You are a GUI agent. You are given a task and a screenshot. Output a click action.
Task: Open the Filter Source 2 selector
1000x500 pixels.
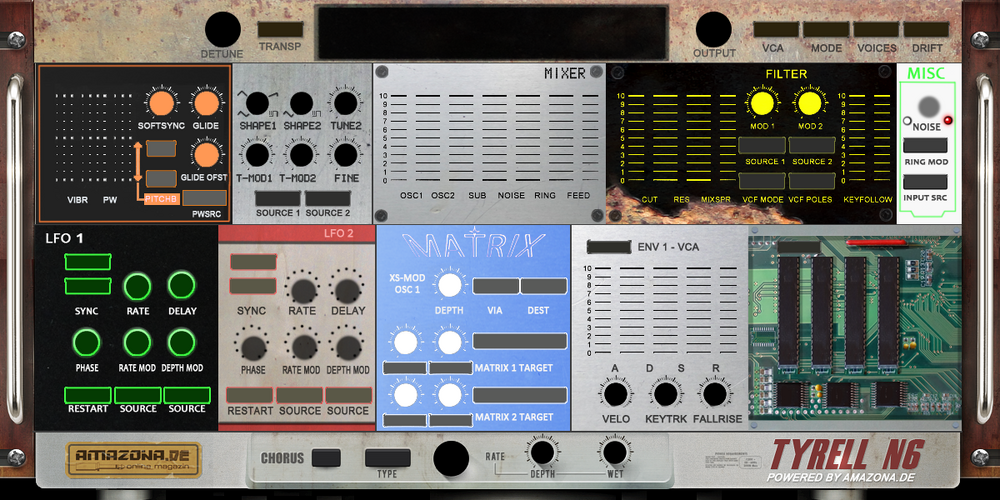coord(812,145)
